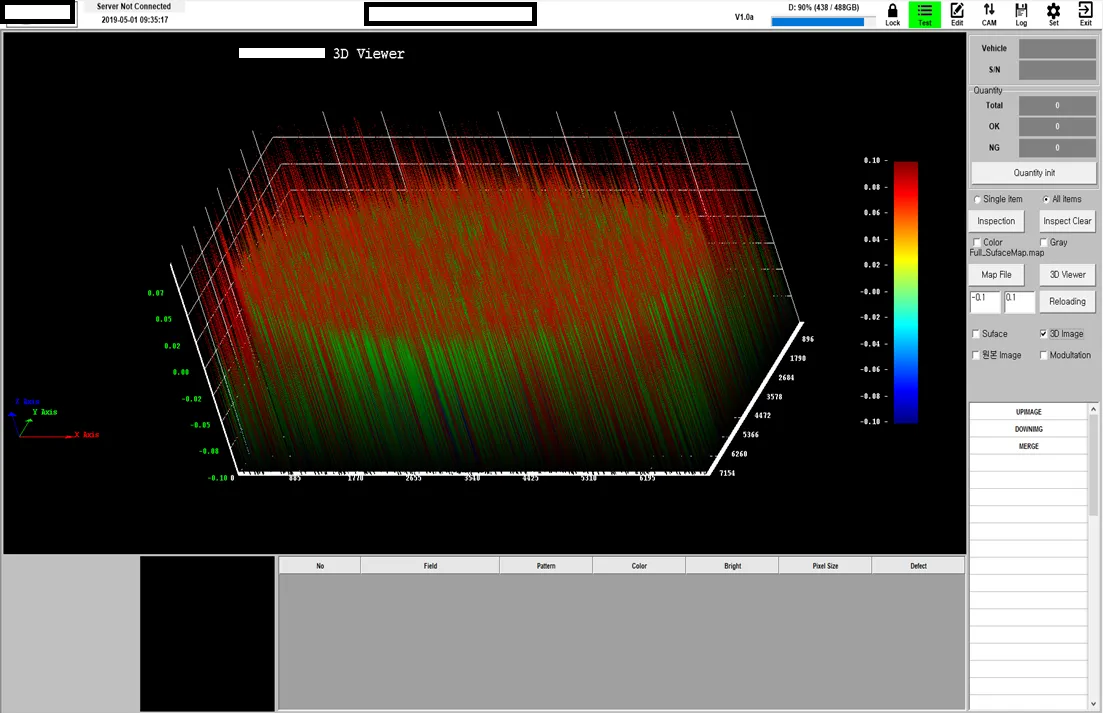
Task: Enable the Color checkbox
Action: 977,242
